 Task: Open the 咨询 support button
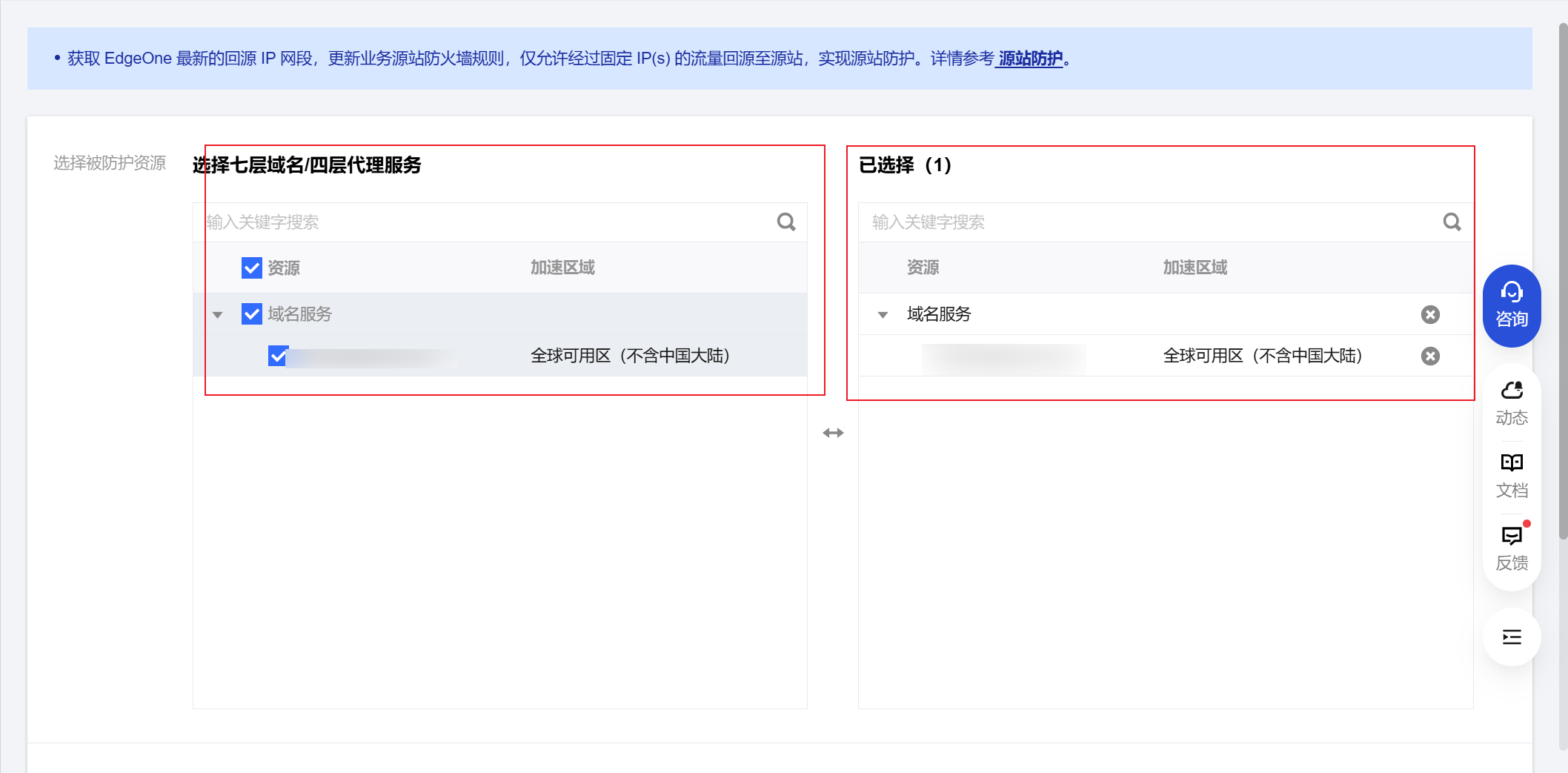(1512, 305)
